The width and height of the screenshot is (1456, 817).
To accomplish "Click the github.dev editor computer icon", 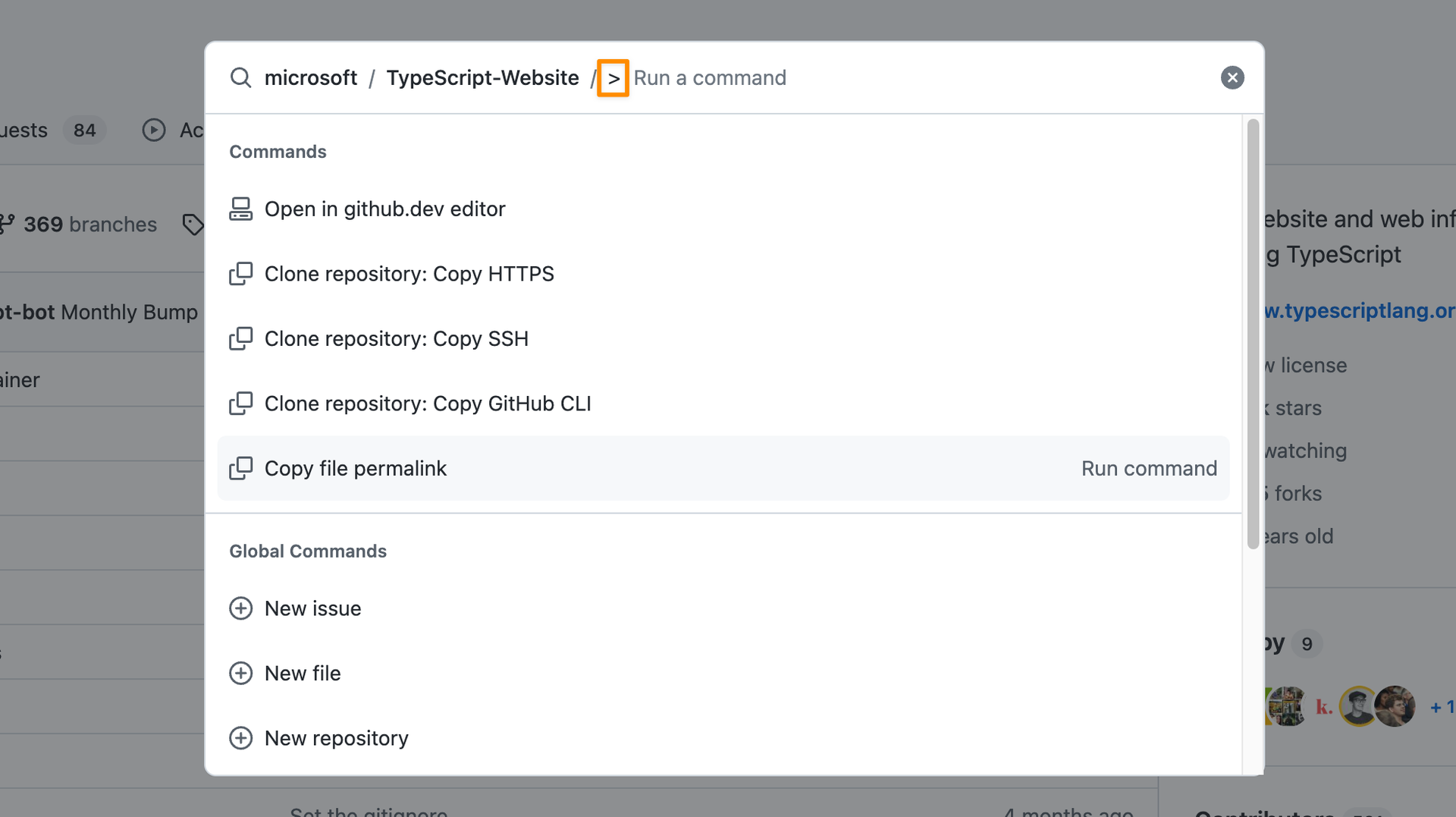I will (x=240, y=209).
